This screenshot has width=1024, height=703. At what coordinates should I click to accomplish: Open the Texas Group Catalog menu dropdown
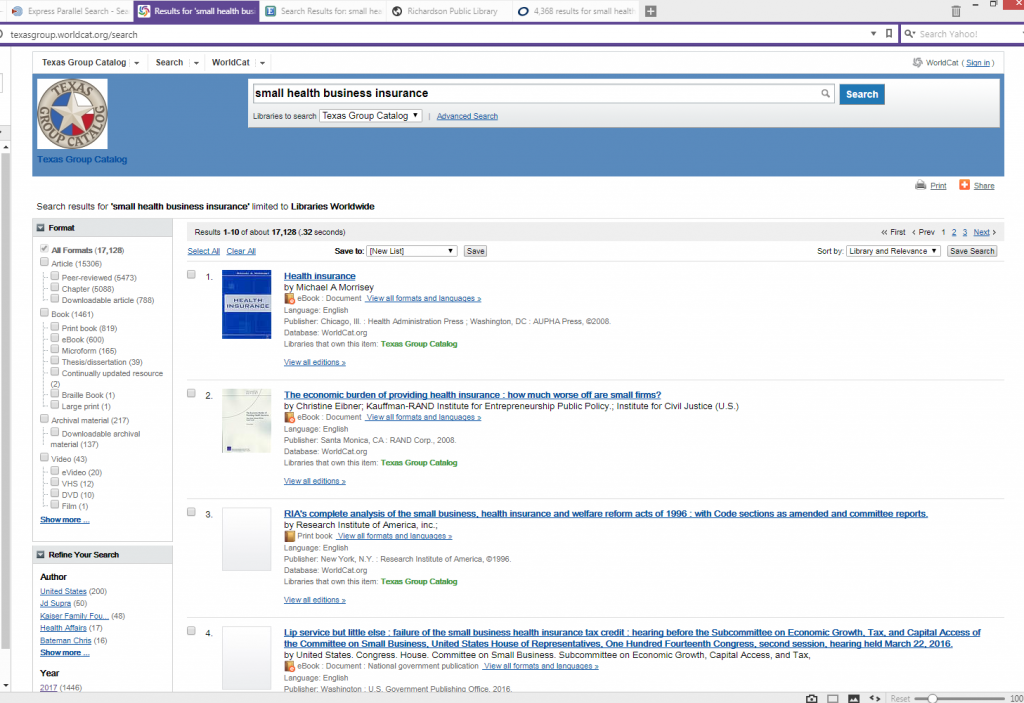(136, 63)
